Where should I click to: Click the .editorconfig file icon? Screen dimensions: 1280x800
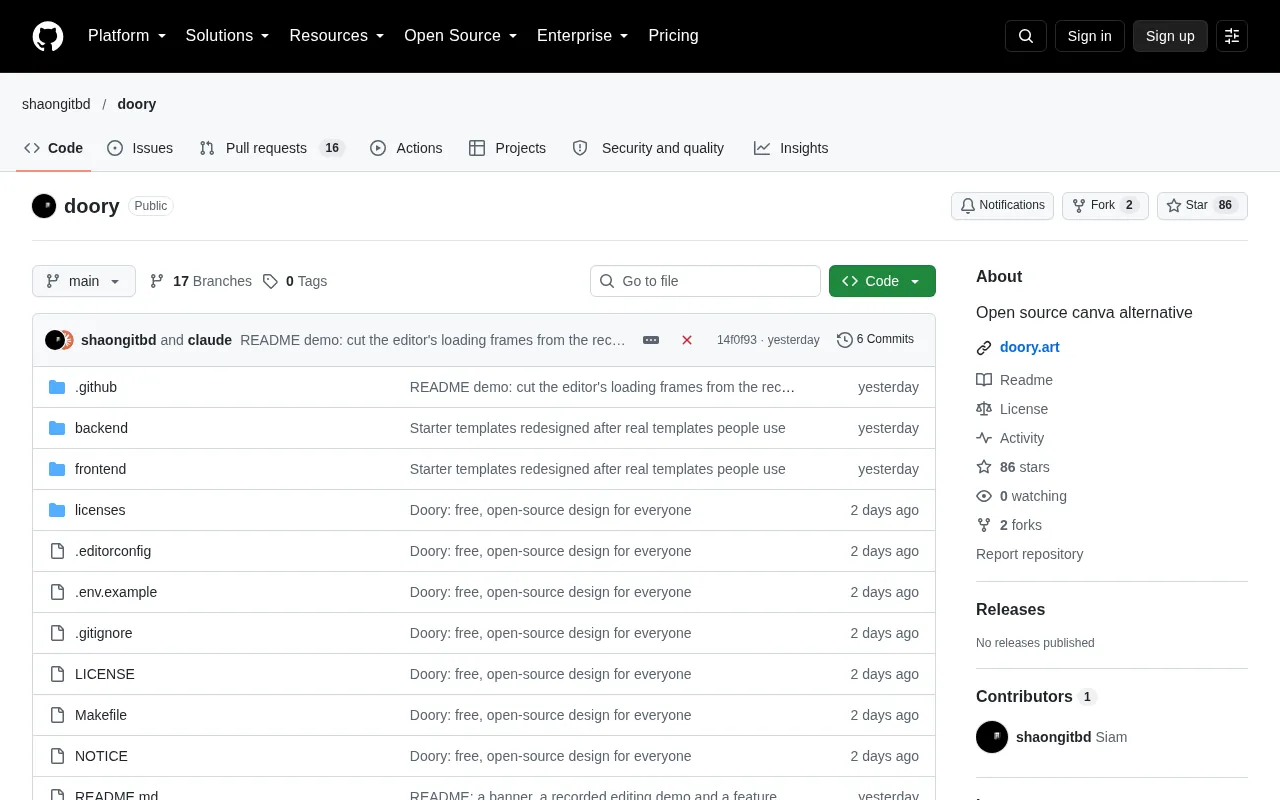(57, 551)
